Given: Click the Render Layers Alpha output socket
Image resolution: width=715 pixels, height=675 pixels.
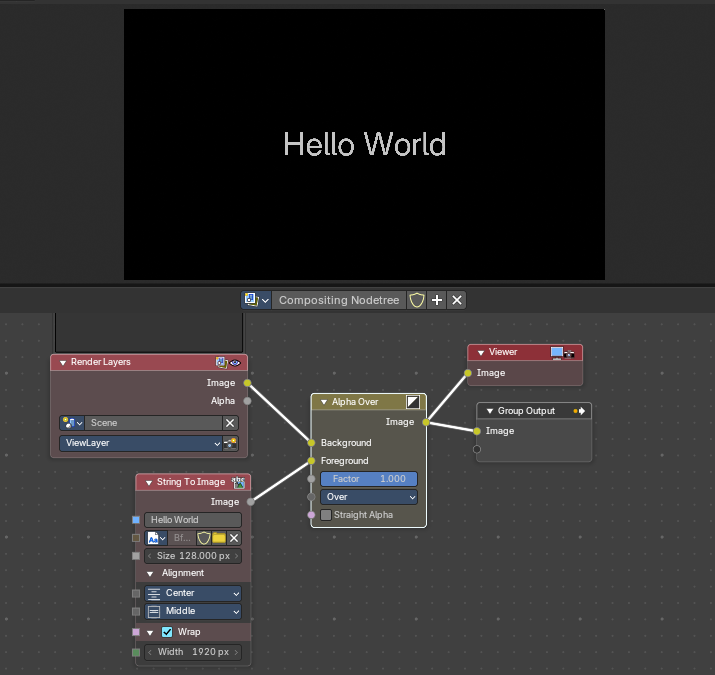Looking at the screenshot, I should 247,401.
